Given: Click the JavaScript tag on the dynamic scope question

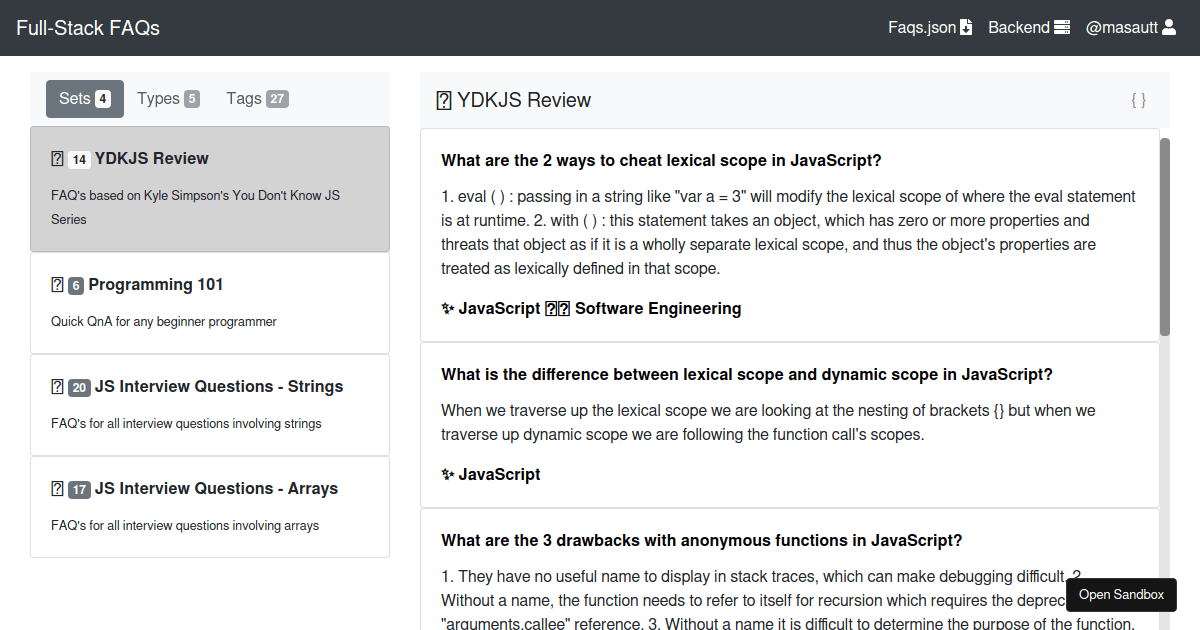Looking at the screenshot, I should (x=491, y=474).
